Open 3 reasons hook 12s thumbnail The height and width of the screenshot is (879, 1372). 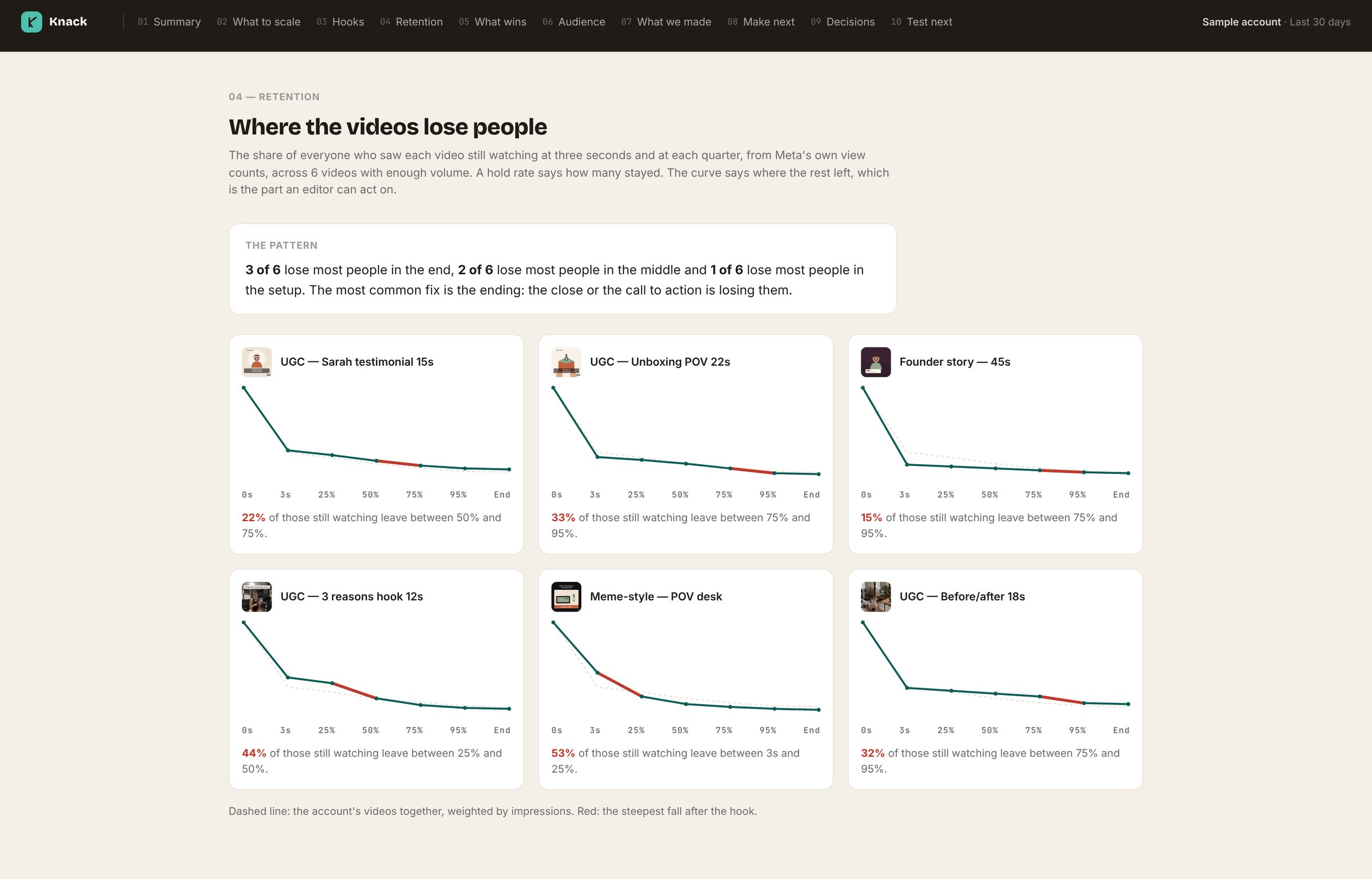(257, 597)
